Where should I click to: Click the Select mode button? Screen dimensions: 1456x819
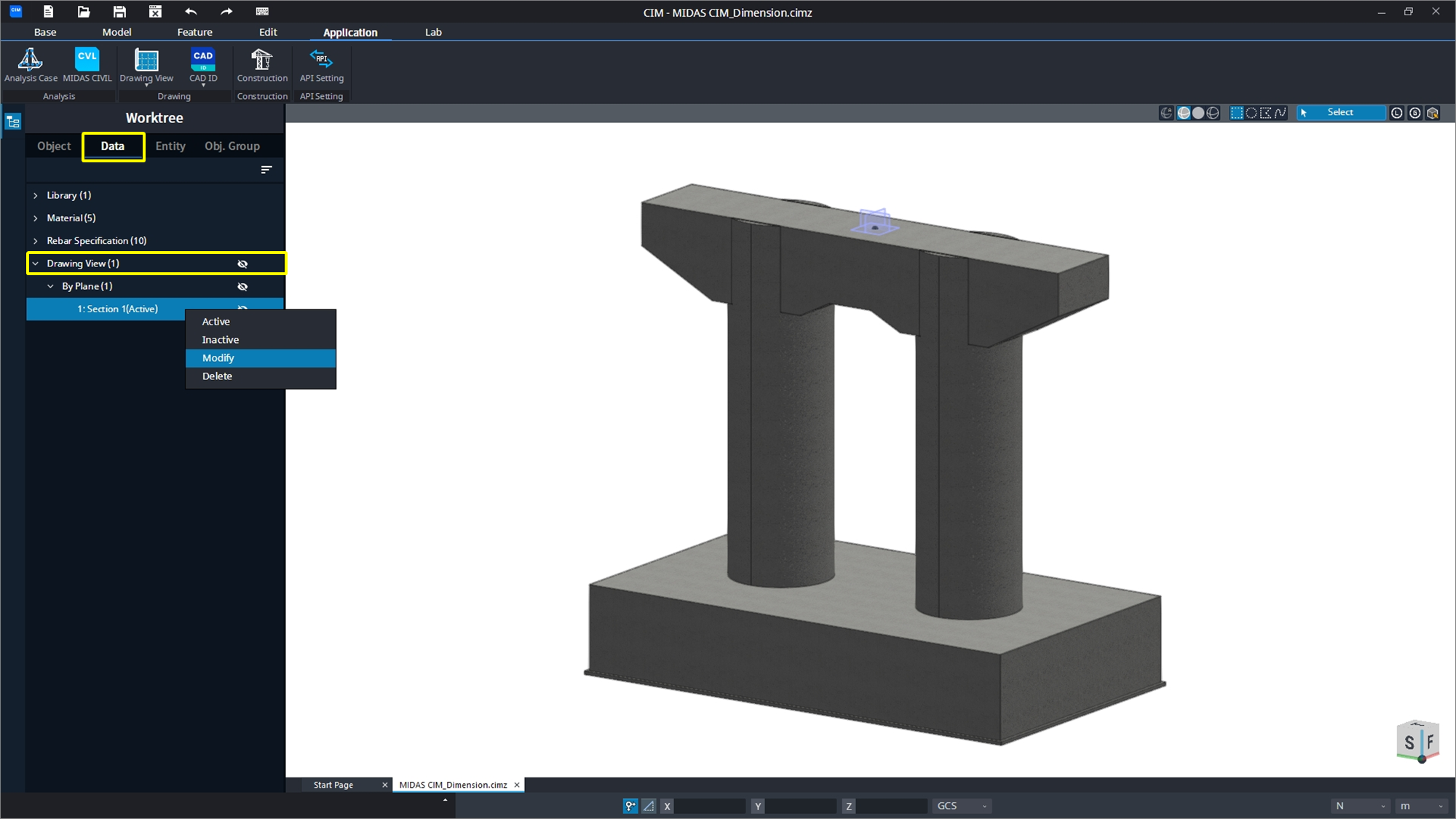[1340, 113]
